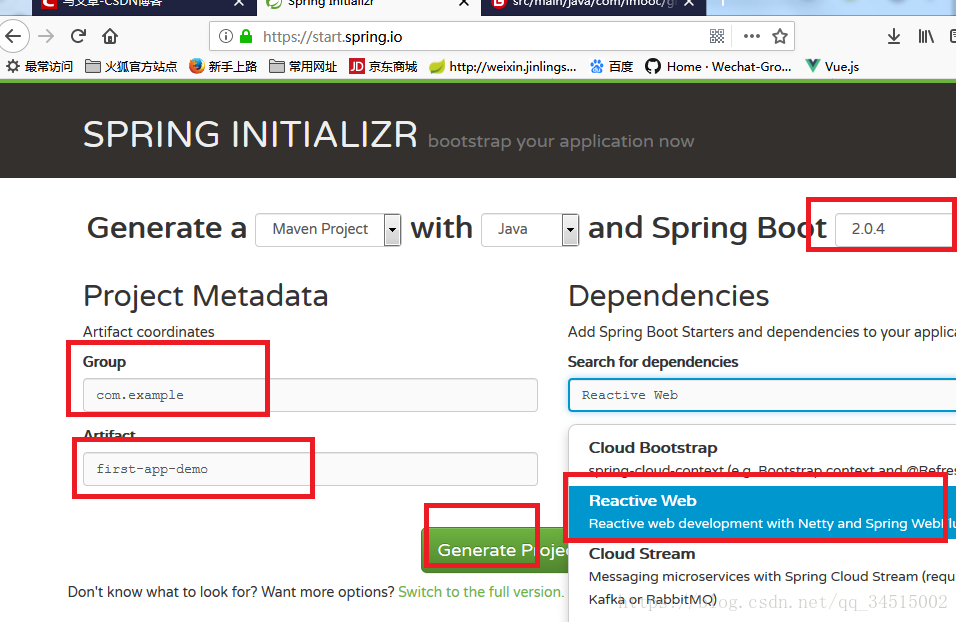
Task: Open the weixin.jinlings bookmark
Action: (x=503, y=66)
